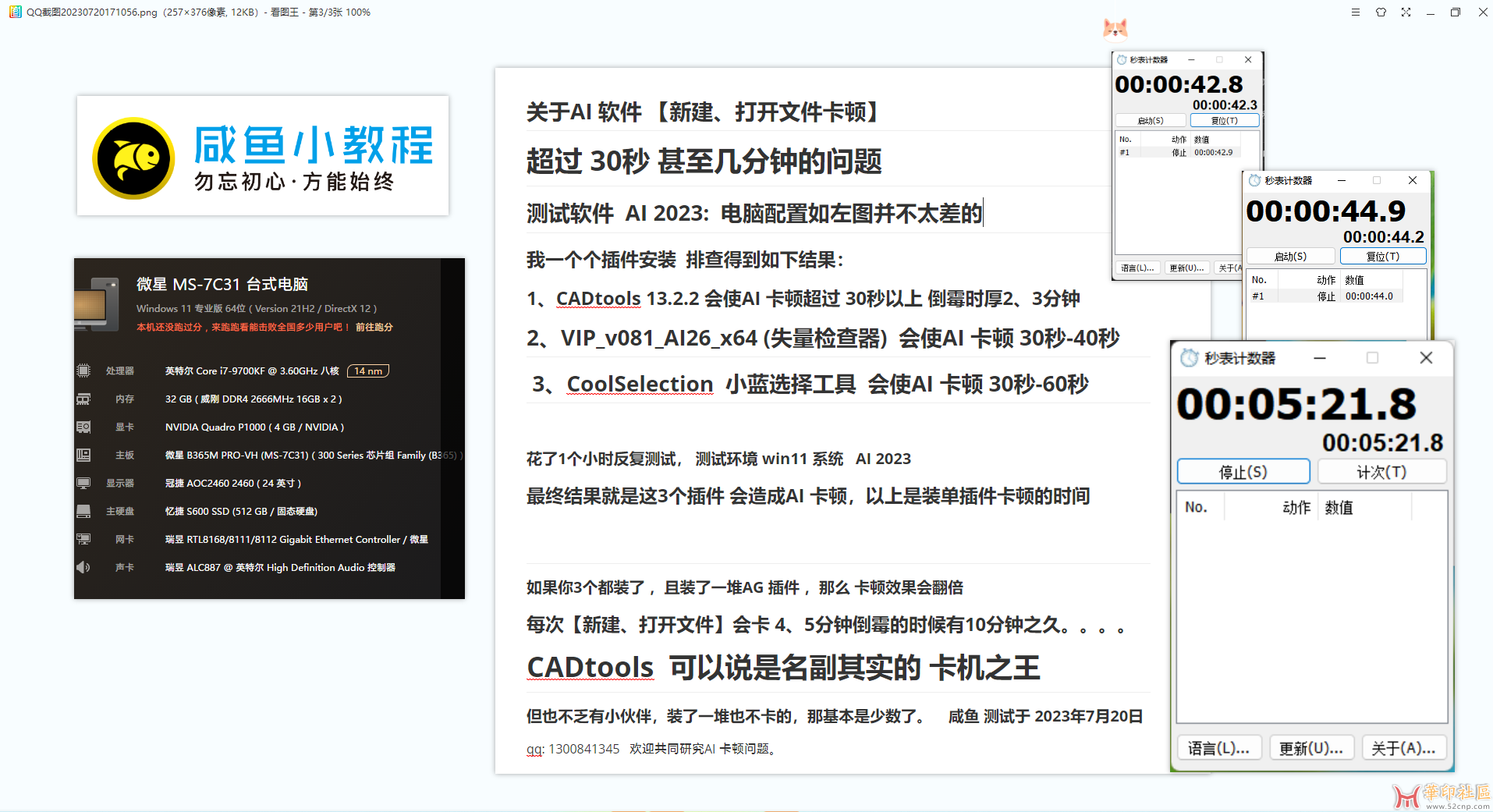
Task: Click stopwatch icon in 00:00:42.8 window title
Action: click(1122, 59)
